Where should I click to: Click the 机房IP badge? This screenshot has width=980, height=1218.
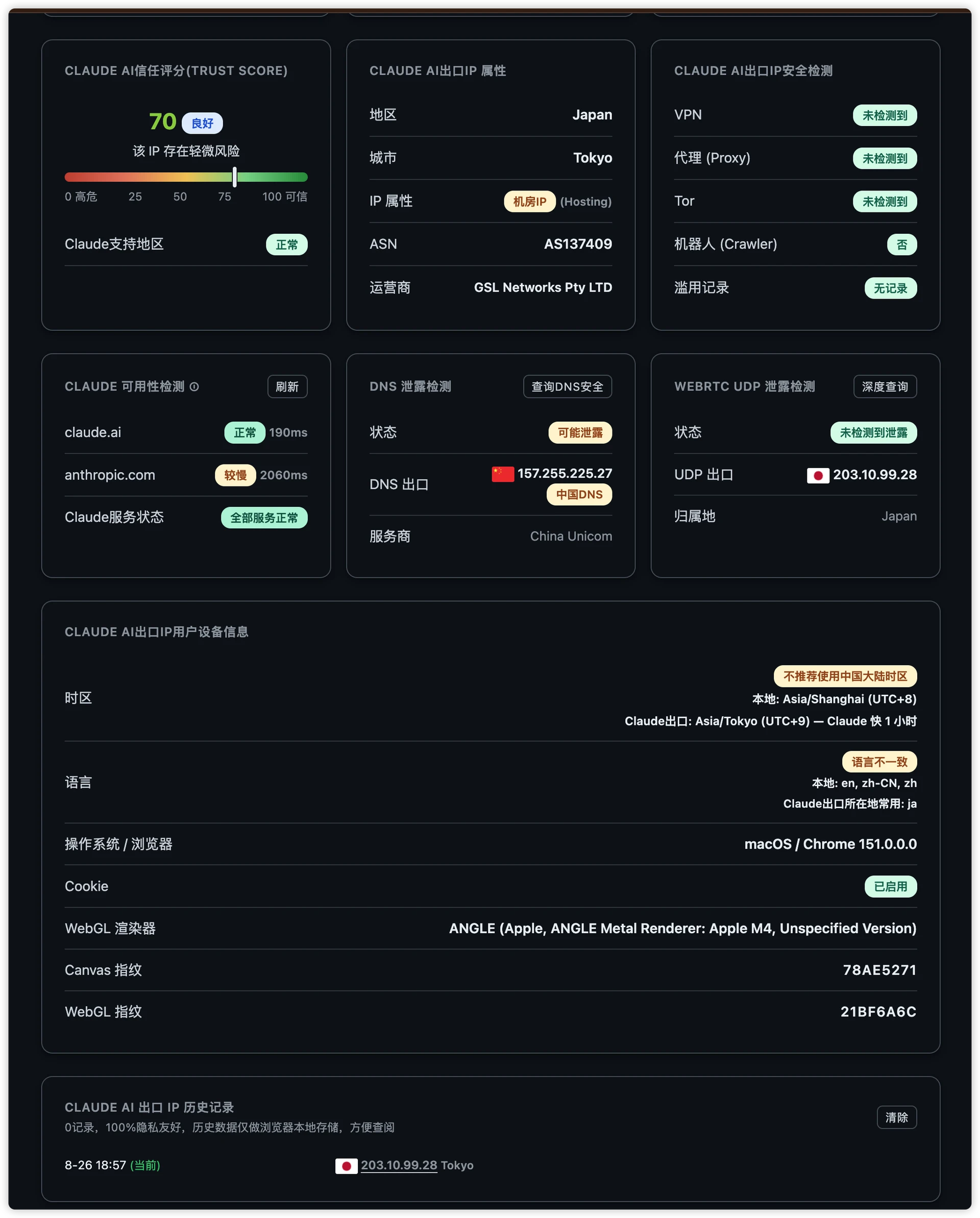pos(529,202)
